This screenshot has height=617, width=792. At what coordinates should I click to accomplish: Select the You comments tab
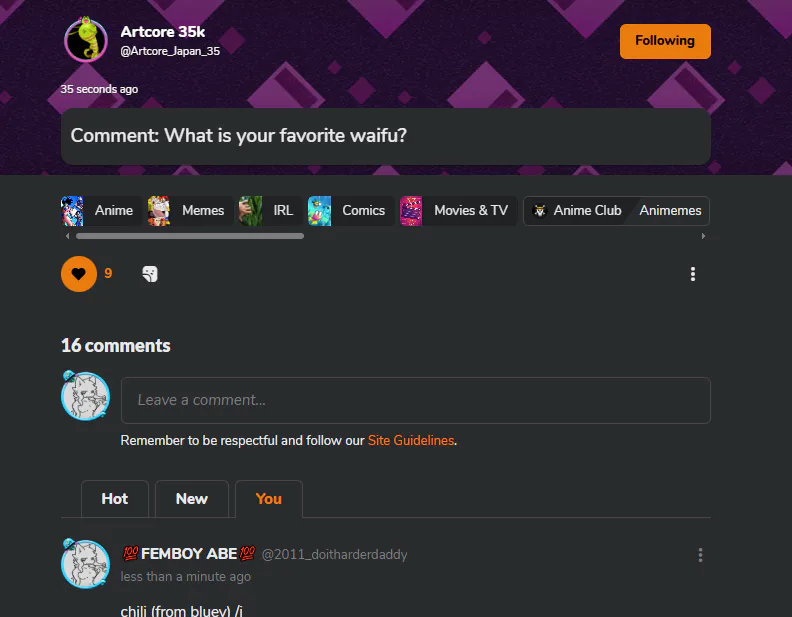(269, 499)
